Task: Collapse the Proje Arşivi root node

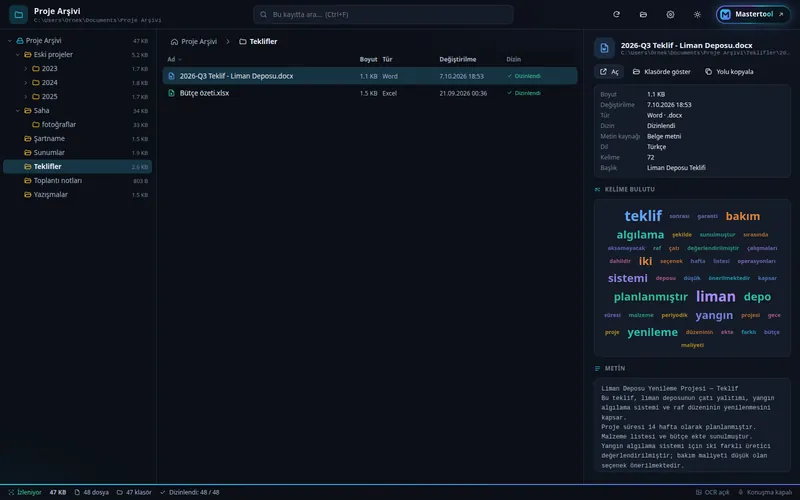Action: point(10,41)
